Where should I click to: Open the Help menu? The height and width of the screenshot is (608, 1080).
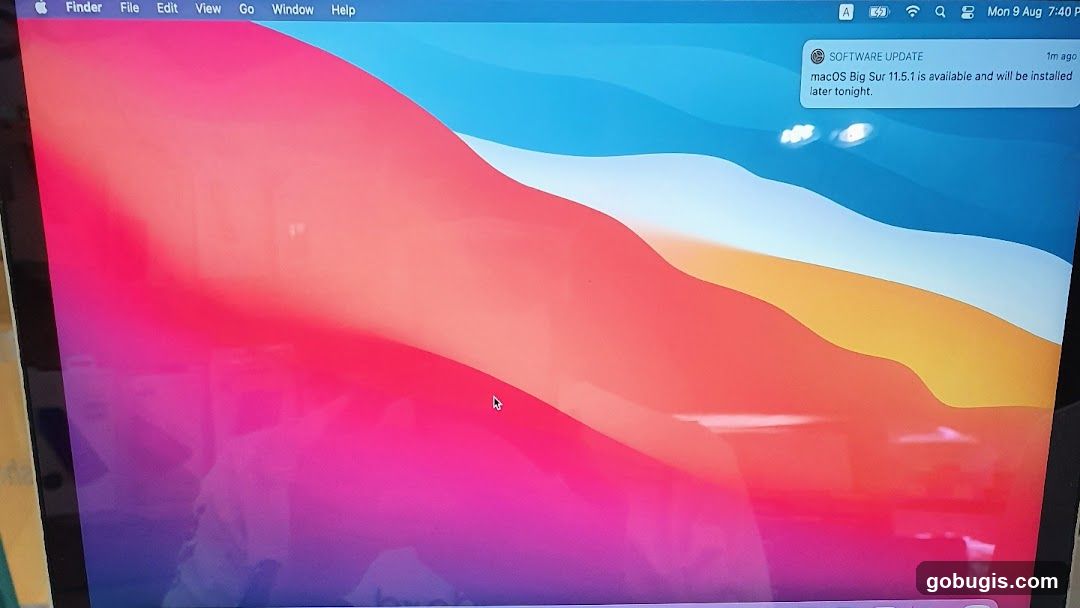pos(343,10)
